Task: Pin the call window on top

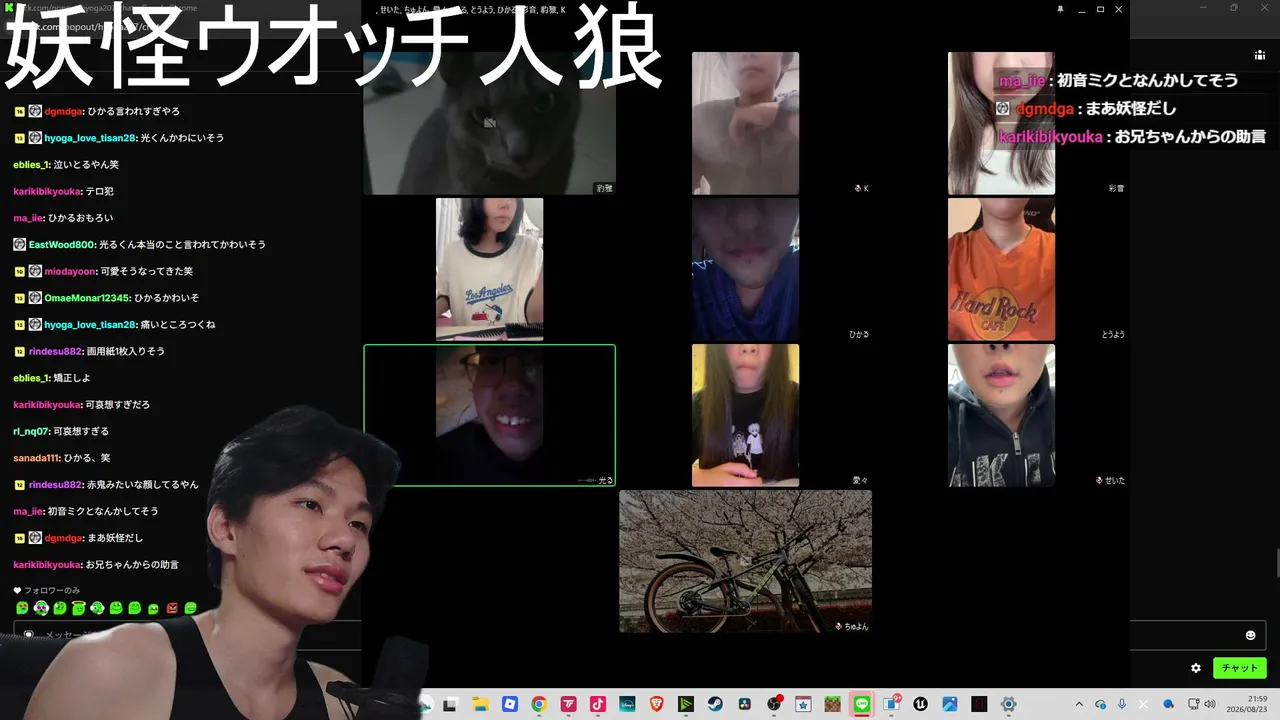Action: 1060,9
